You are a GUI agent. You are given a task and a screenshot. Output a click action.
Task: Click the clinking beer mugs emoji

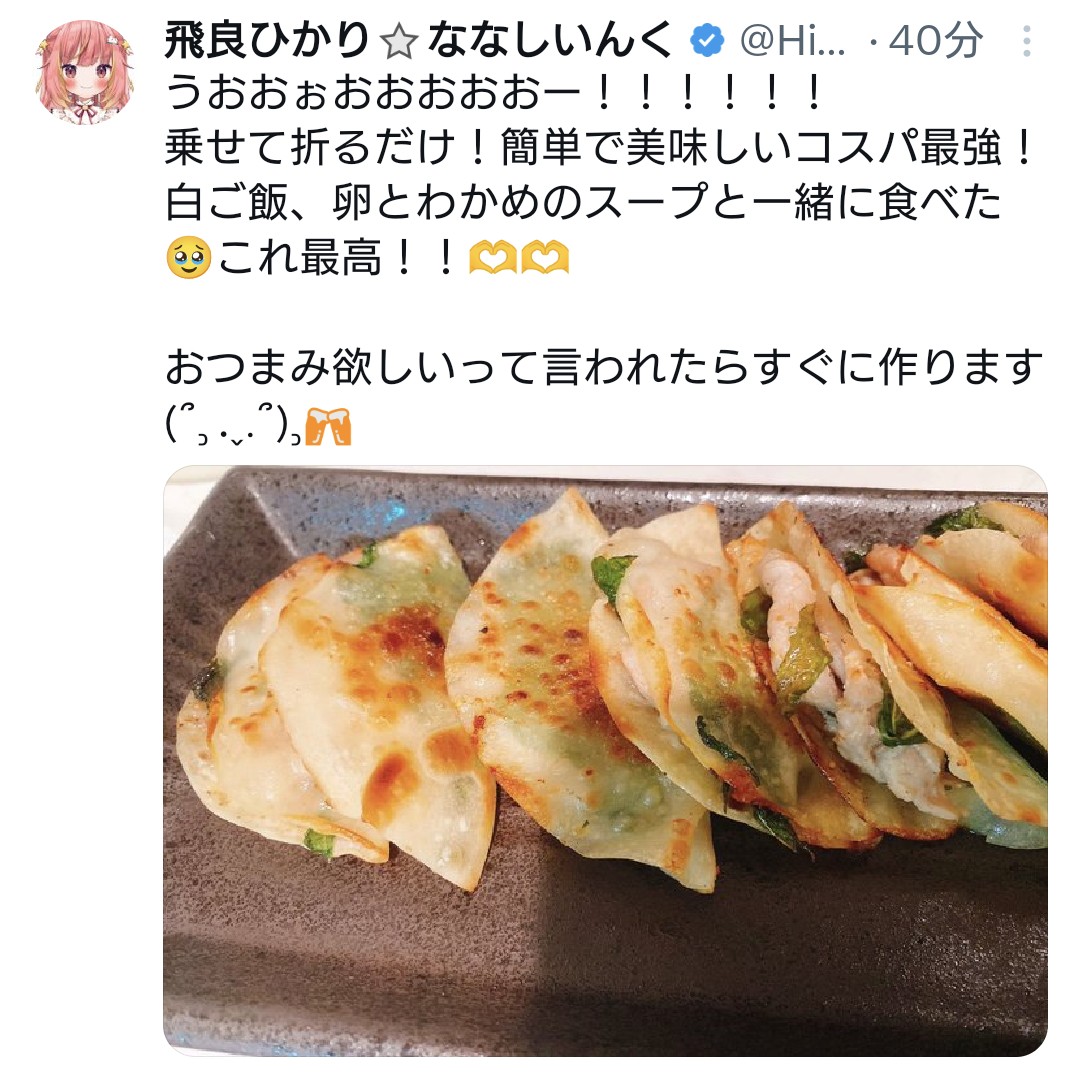pos(328,426)
